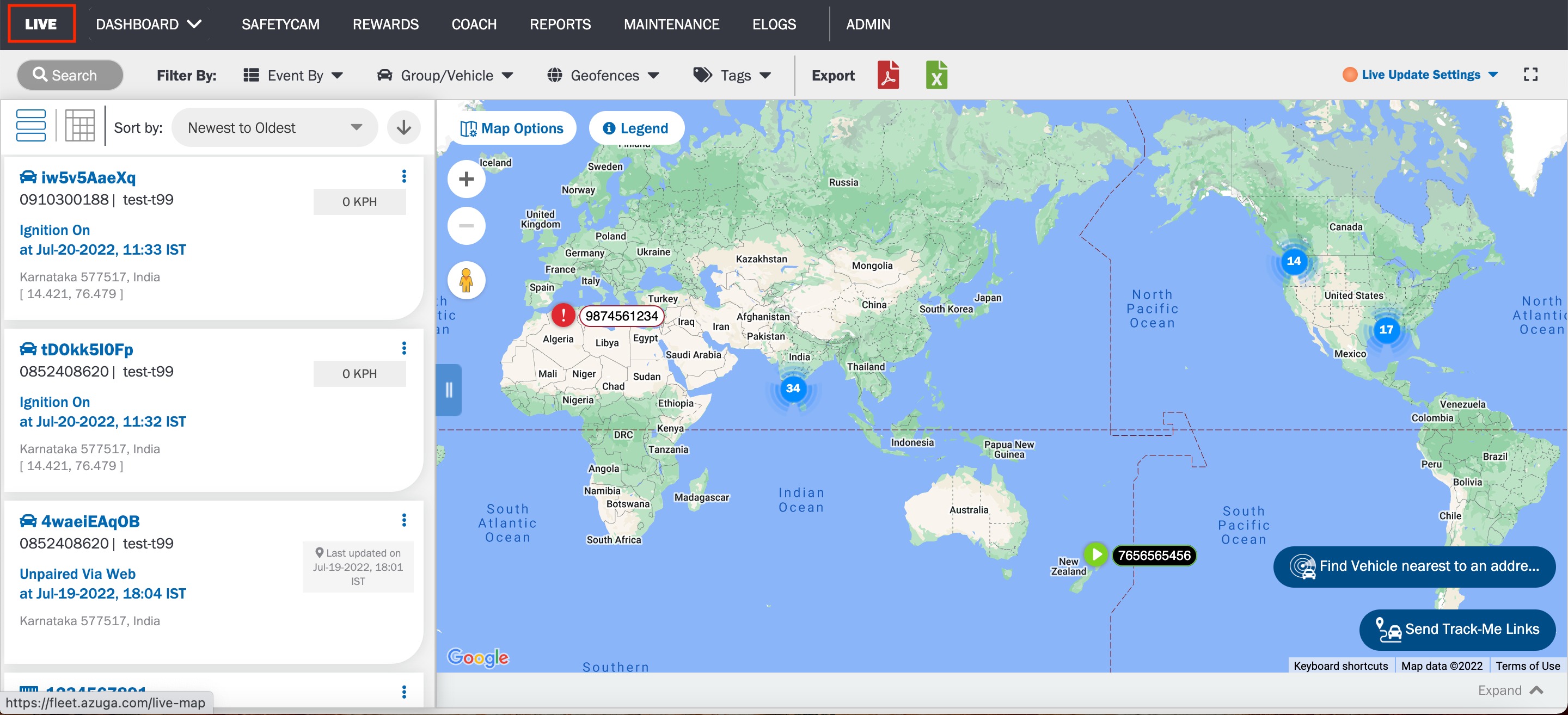Click green moving marker for 7656565456
1568x715 pixels.
[1095, 554]
